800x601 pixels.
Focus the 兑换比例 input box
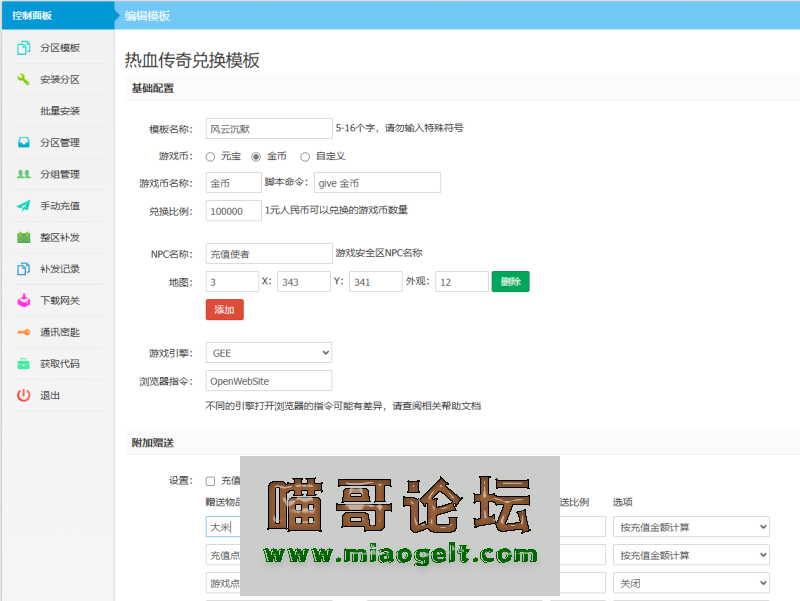[x=233, y=211]
